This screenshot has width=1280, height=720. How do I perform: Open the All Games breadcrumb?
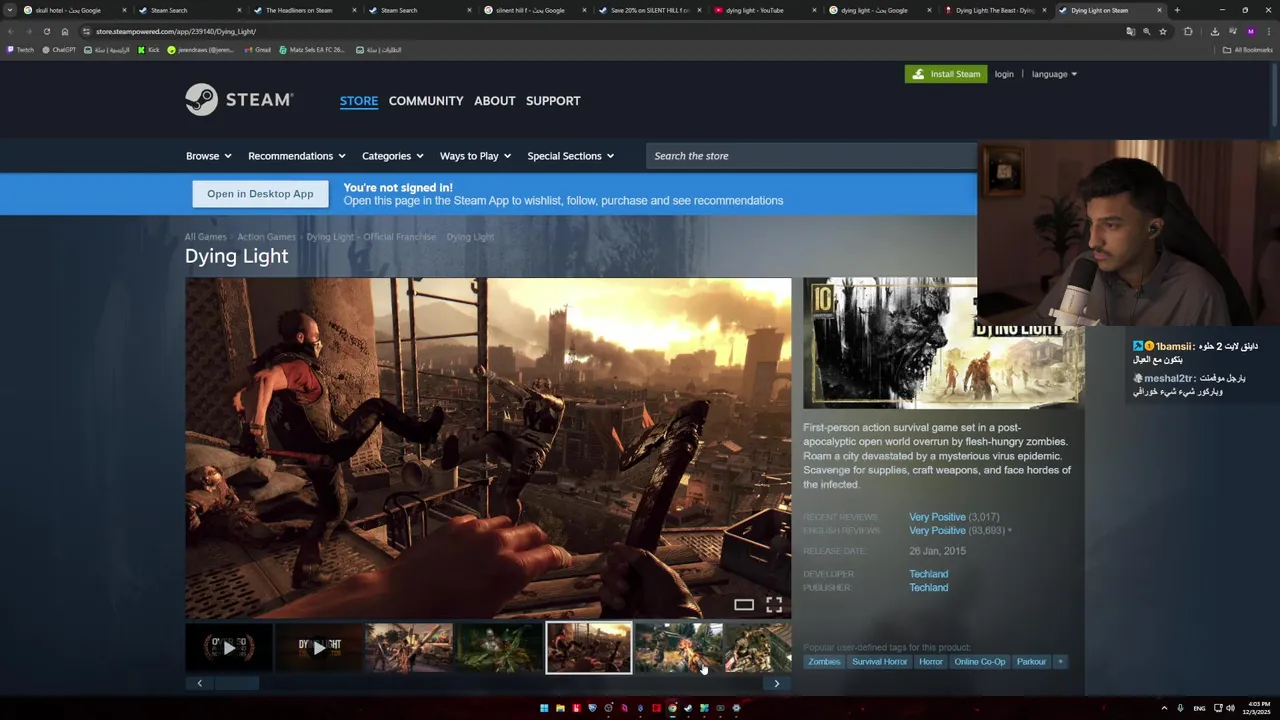tap(205, 237)
